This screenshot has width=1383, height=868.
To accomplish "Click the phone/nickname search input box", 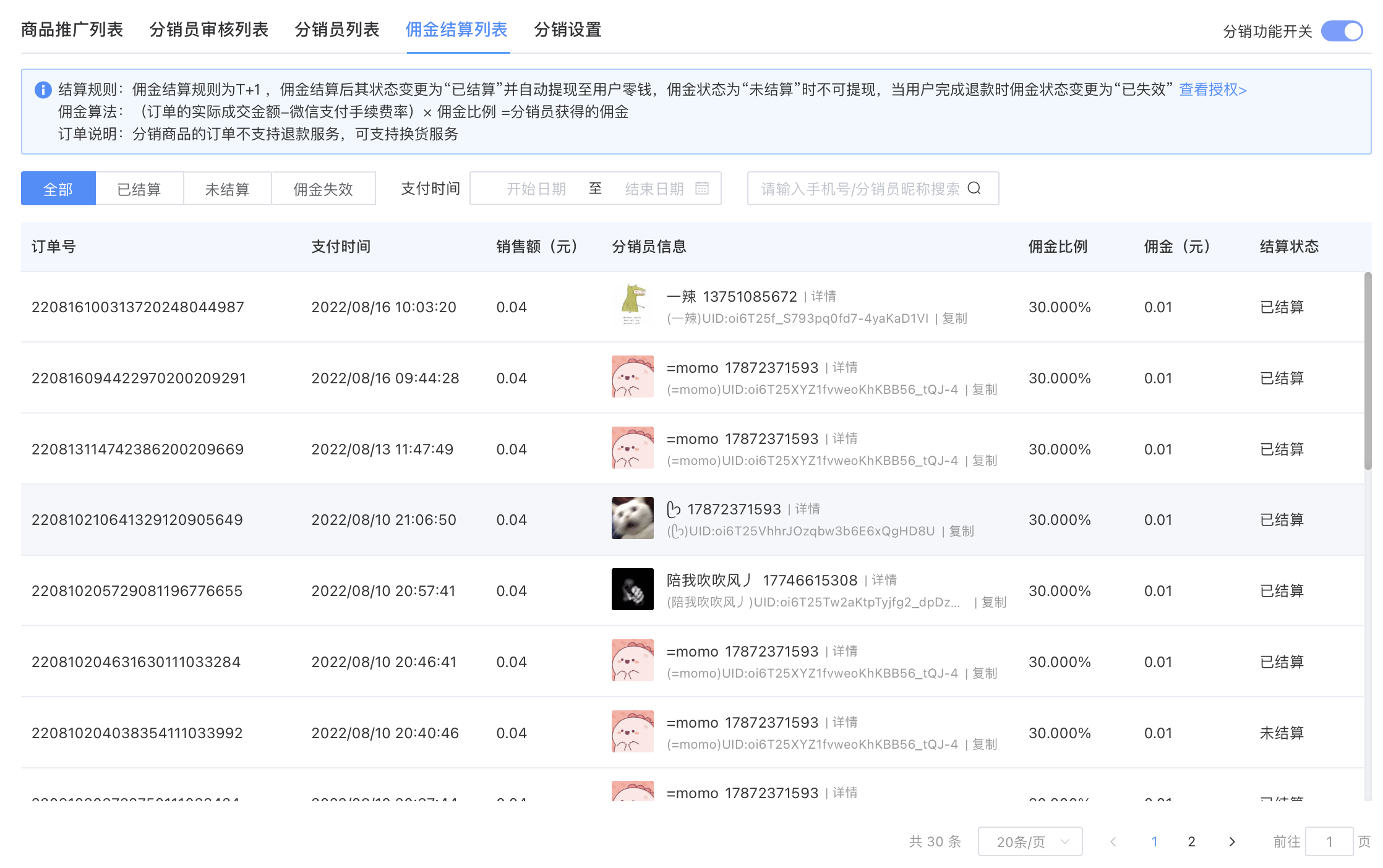I will point(860,189).
